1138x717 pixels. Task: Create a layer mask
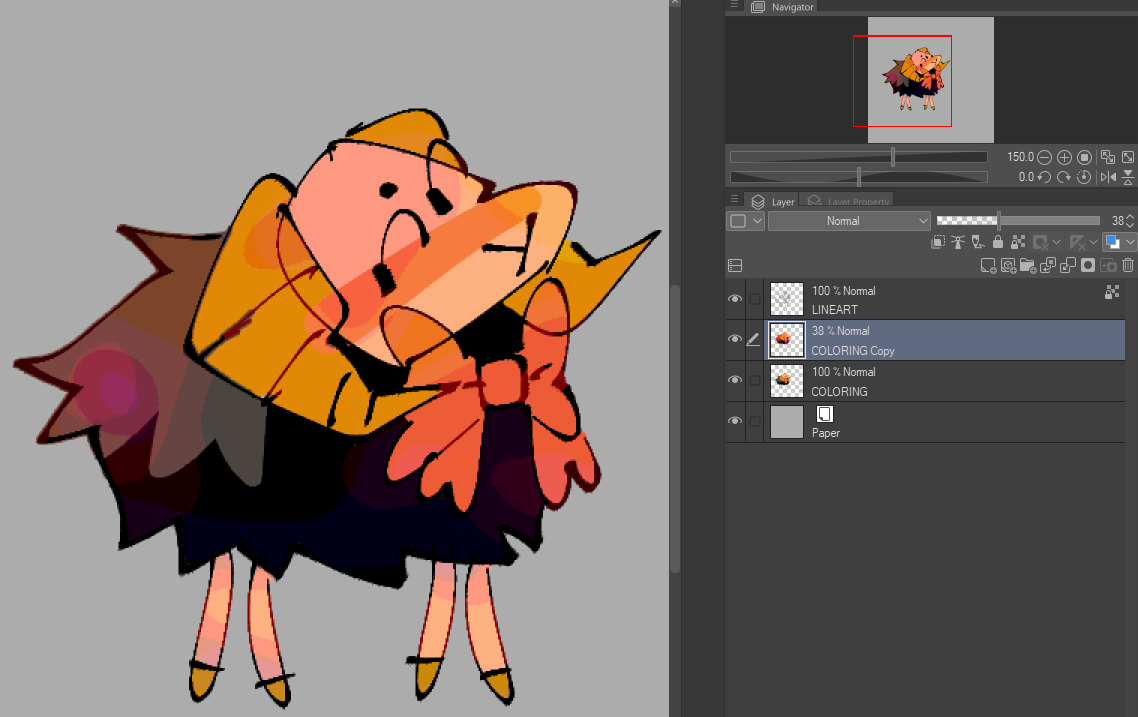tap(1088, 265)
